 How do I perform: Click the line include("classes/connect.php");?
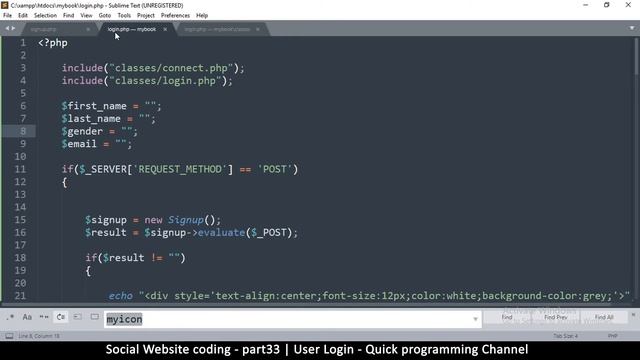click(153, 68)
